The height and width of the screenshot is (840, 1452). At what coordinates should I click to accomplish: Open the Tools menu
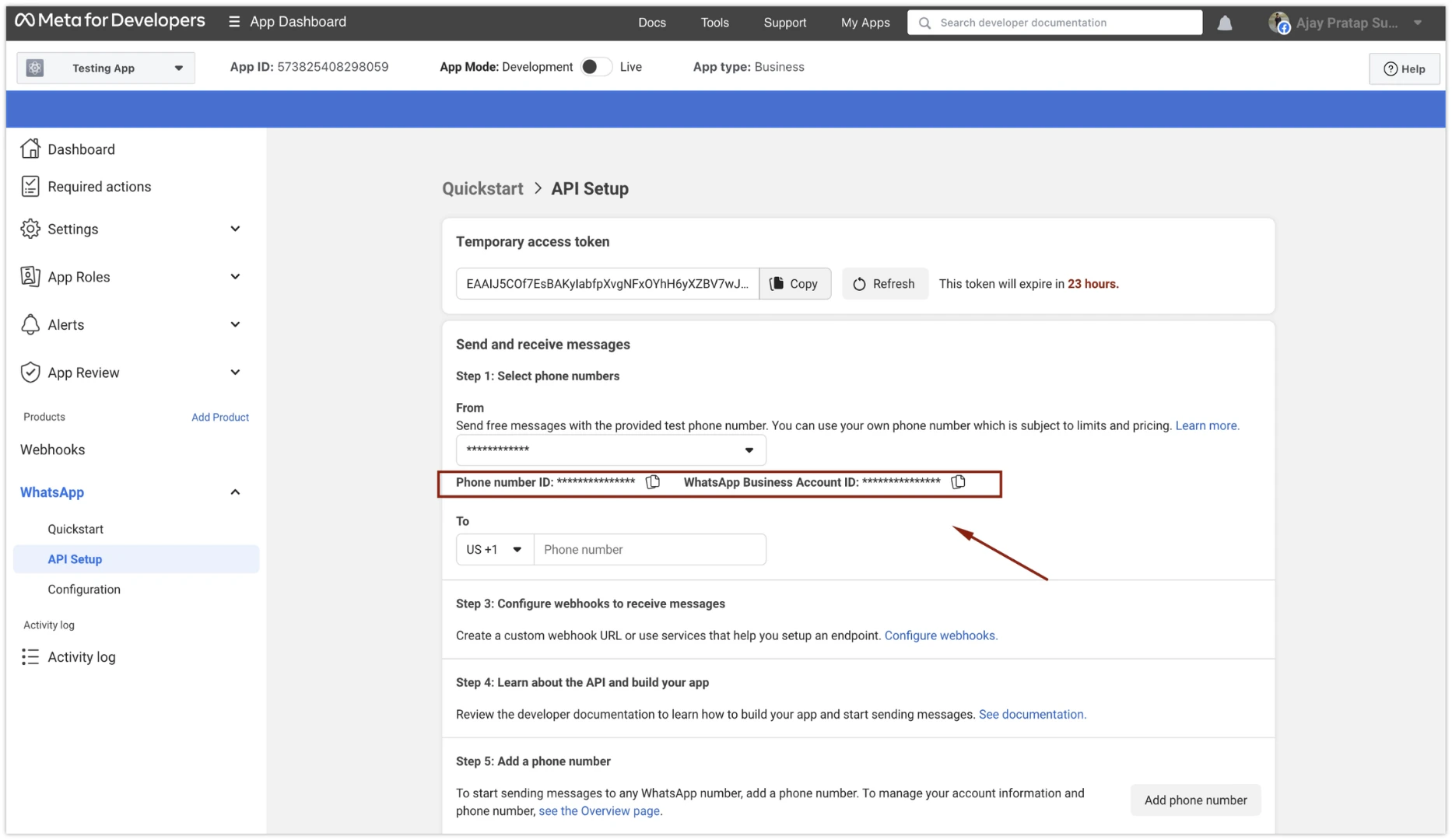tap(714, 23)
